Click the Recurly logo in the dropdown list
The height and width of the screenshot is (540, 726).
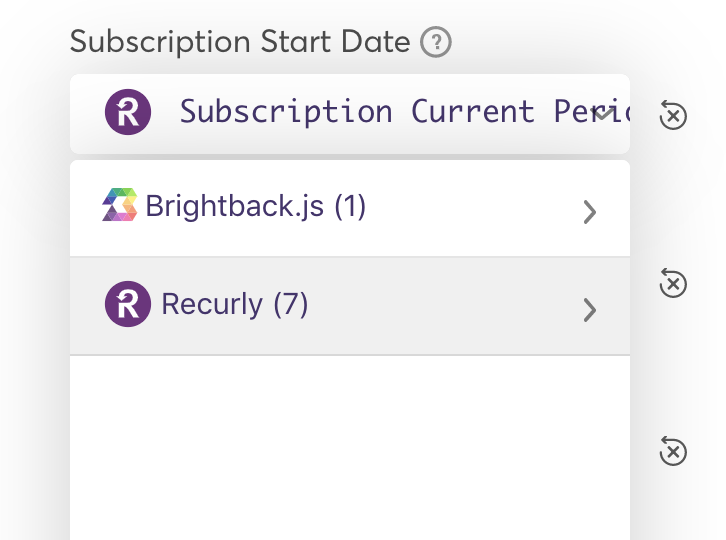coord(128,304)
